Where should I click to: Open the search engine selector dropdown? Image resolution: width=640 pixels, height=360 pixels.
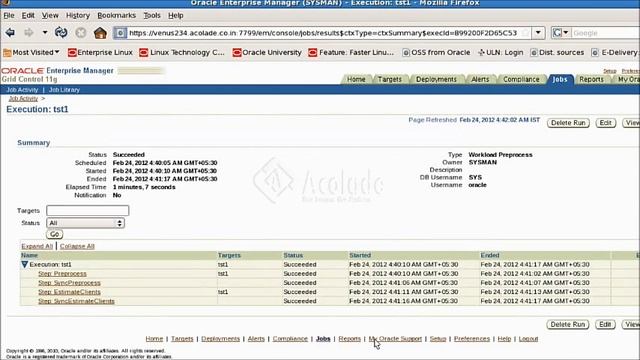[x=560, y=33]
